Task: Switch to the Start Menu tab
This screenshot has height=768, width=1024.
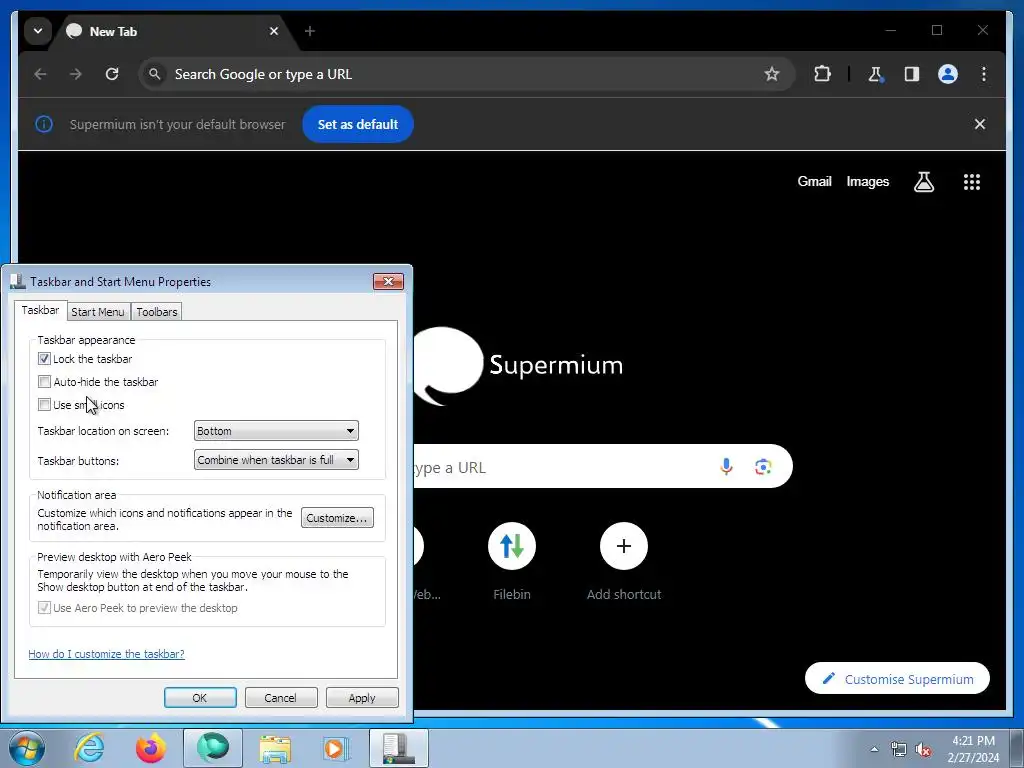Action: 98,312
